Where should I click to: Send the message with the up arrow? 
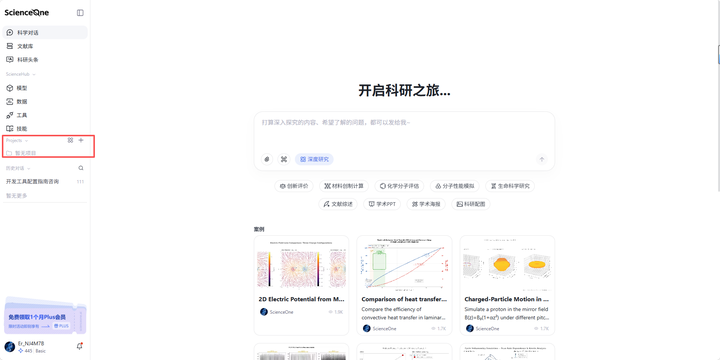coord(542,159)
